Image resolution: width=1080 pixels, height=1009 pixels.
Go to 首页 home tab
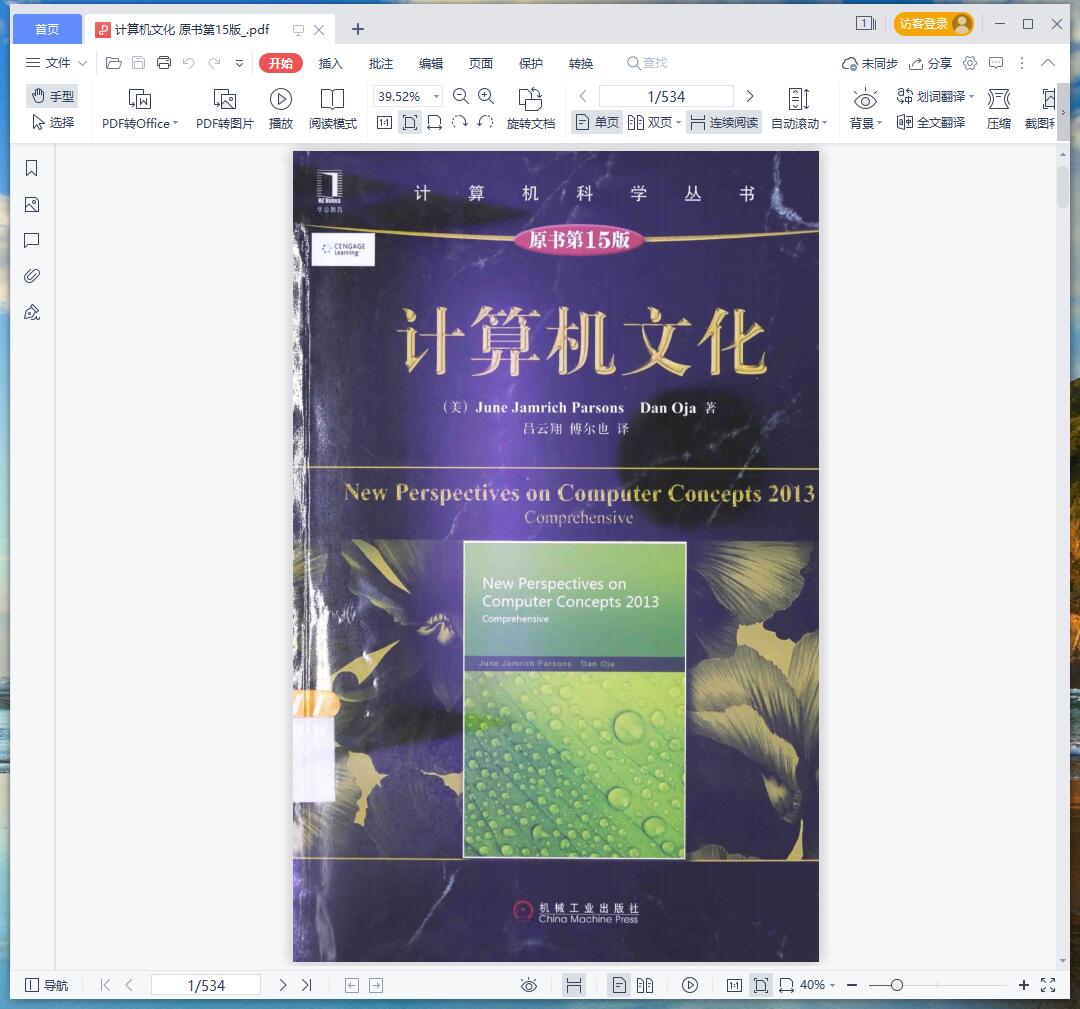[x=47, y=29]
